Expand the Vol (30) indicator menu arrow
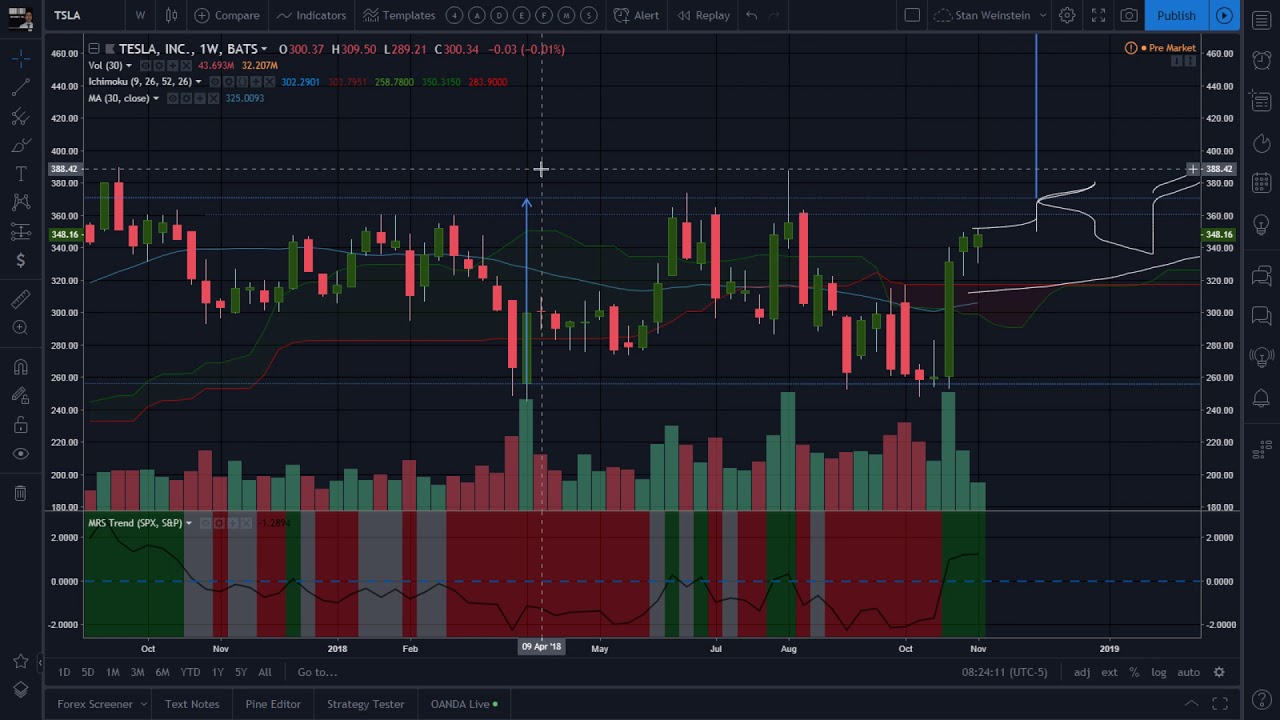 pos(128,65)
